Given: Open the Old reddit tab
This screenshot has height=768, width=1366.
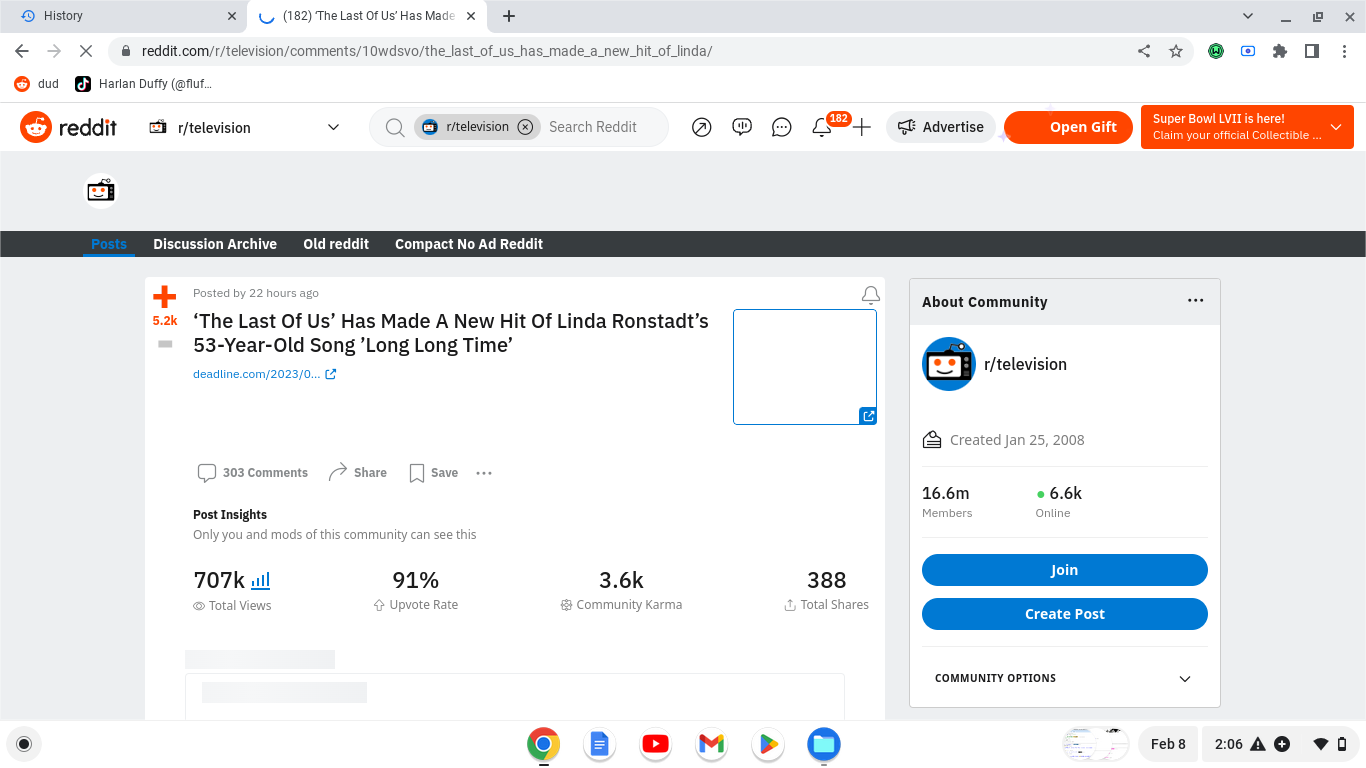Looking at the screenshot, I should pyautogui.click(x=336, y=243).
